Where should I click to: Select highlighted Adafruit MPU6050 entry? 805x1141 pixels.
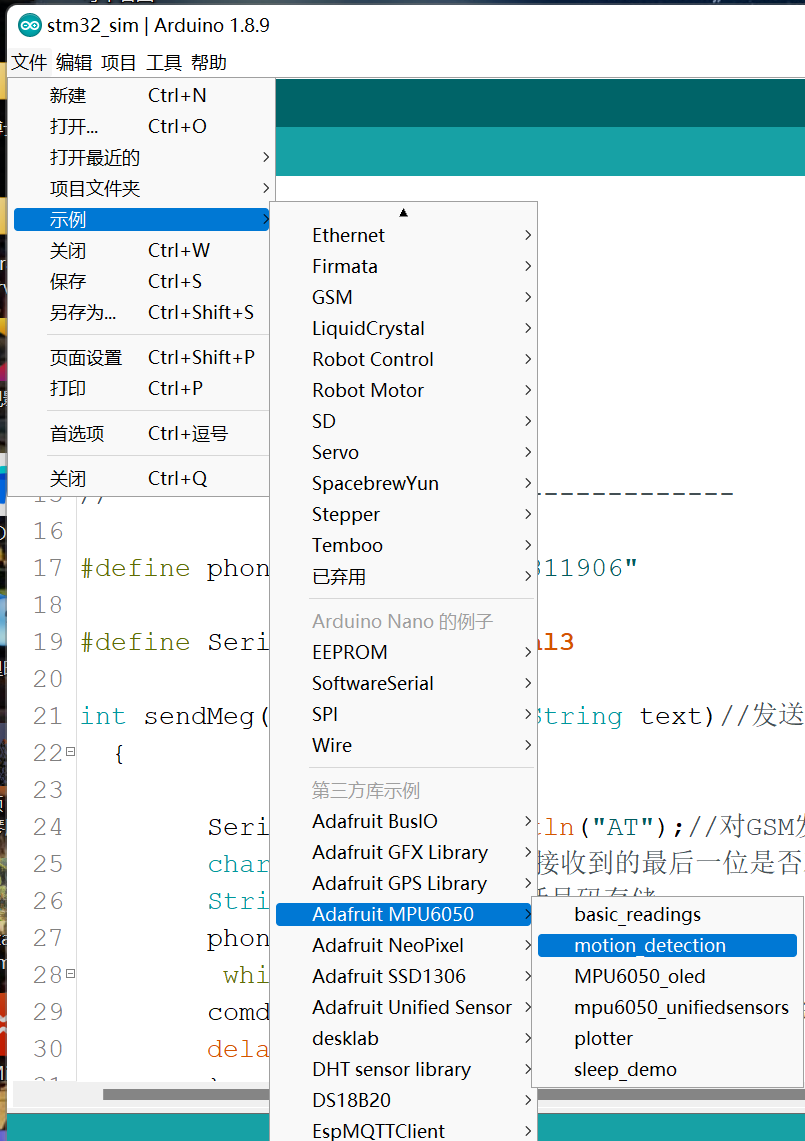coord(404,914)
